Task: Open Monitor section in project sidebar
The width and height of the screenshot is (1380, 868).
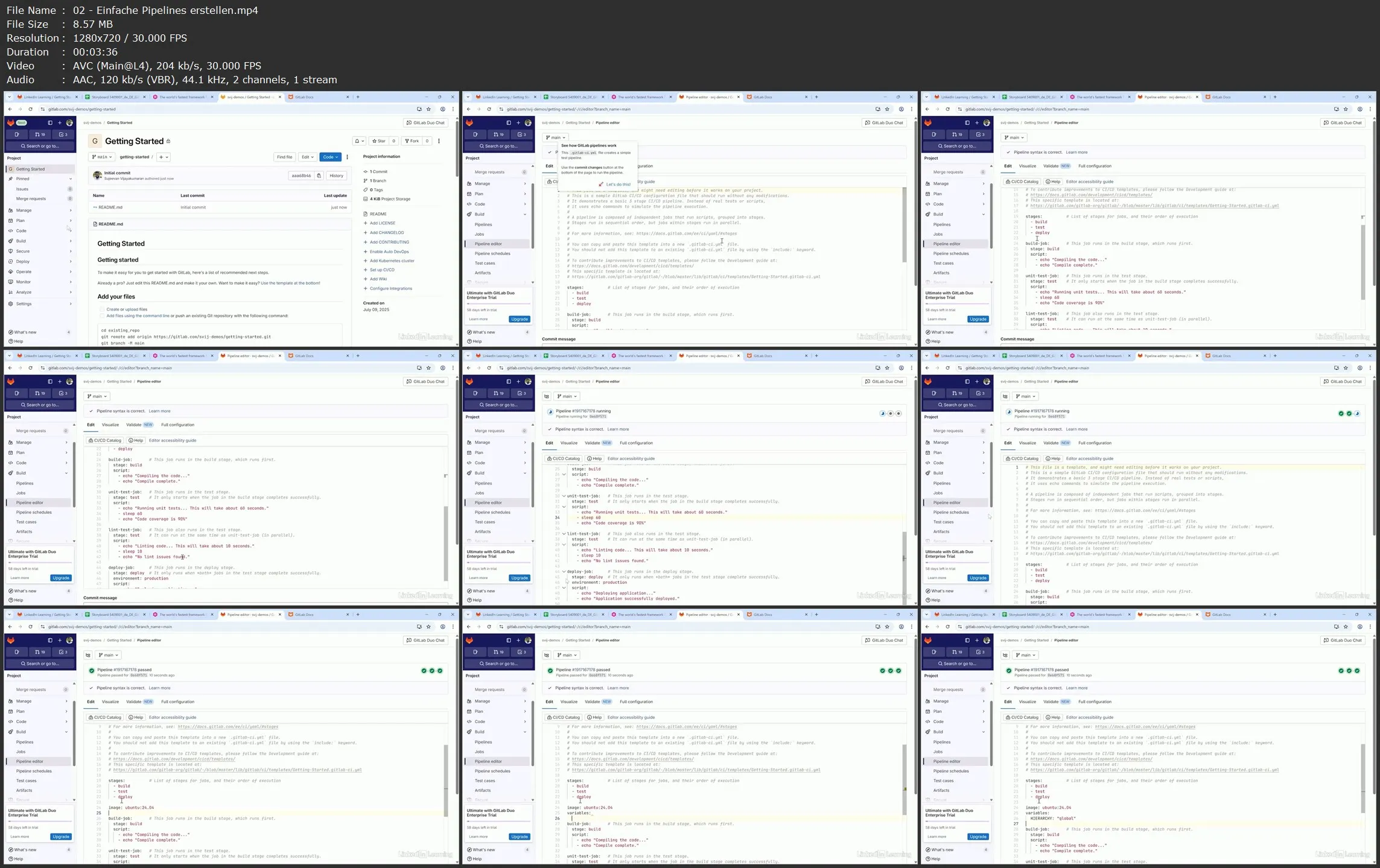Action: 24,282
